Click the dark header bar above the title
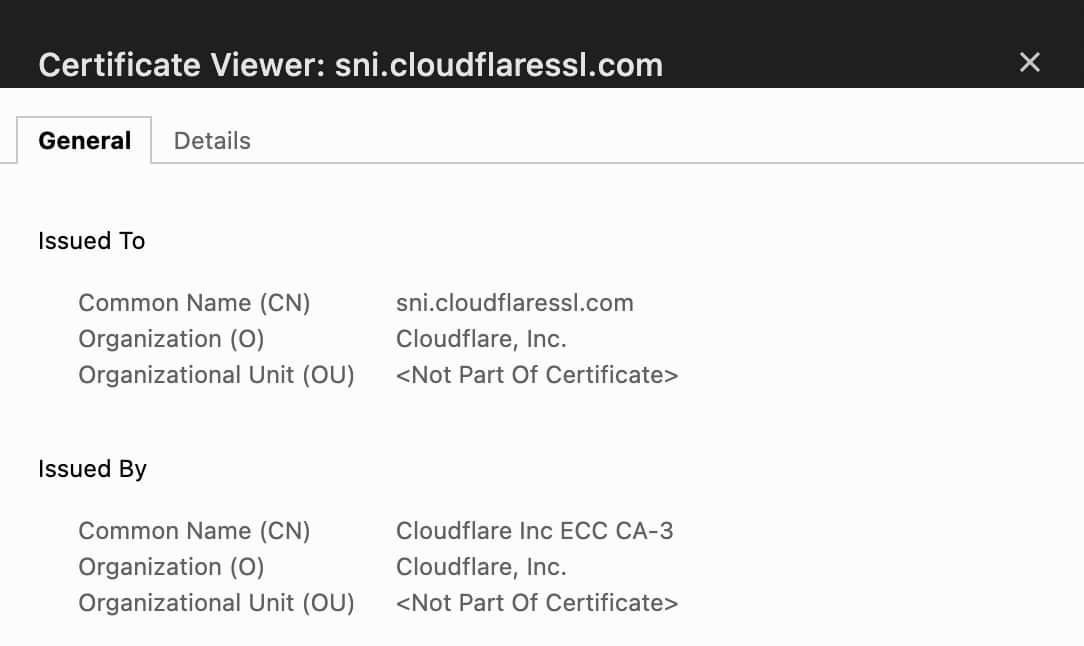 (x=540, y=18)
